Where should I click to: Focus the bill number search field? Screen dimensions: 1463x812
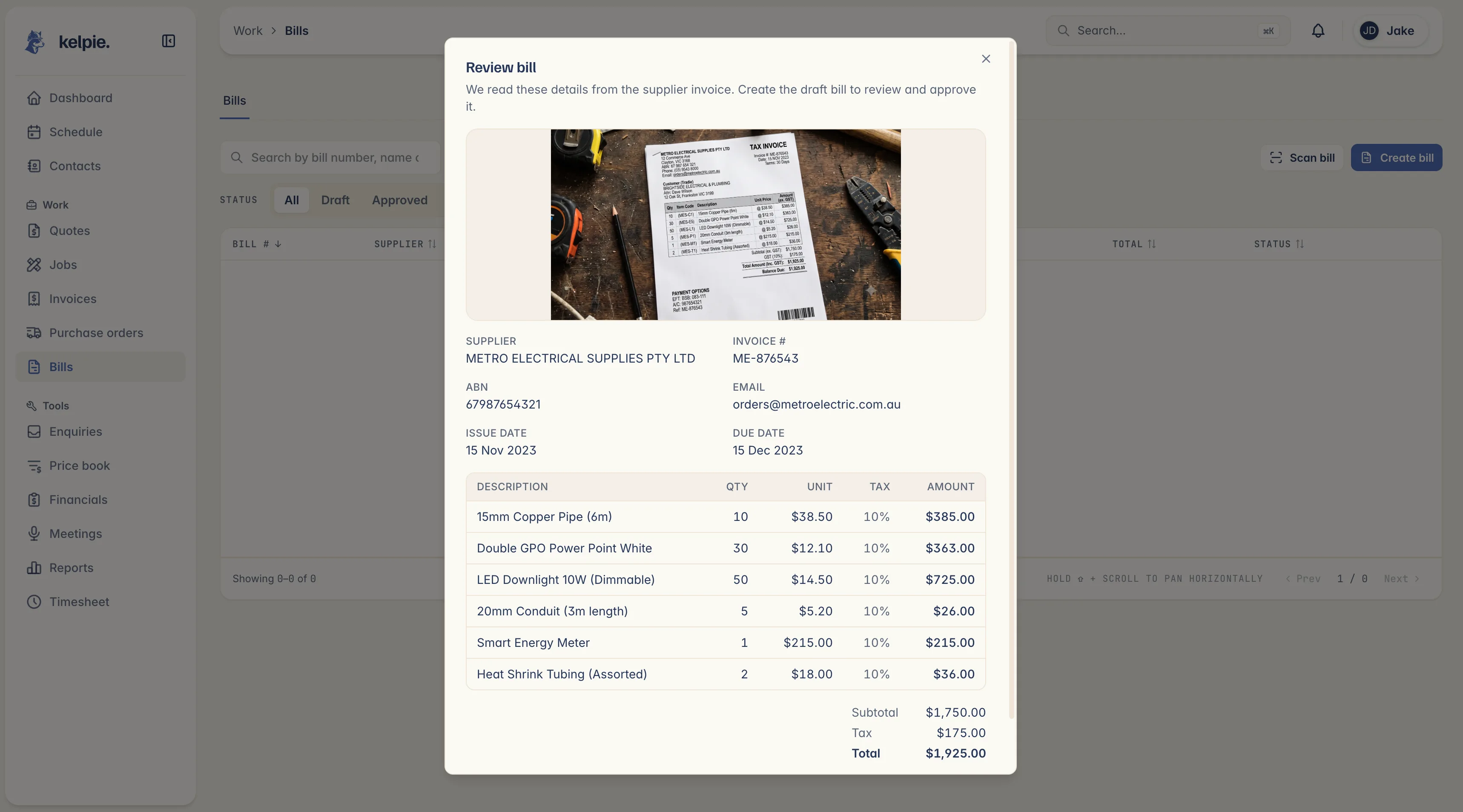tap(330, 158)
